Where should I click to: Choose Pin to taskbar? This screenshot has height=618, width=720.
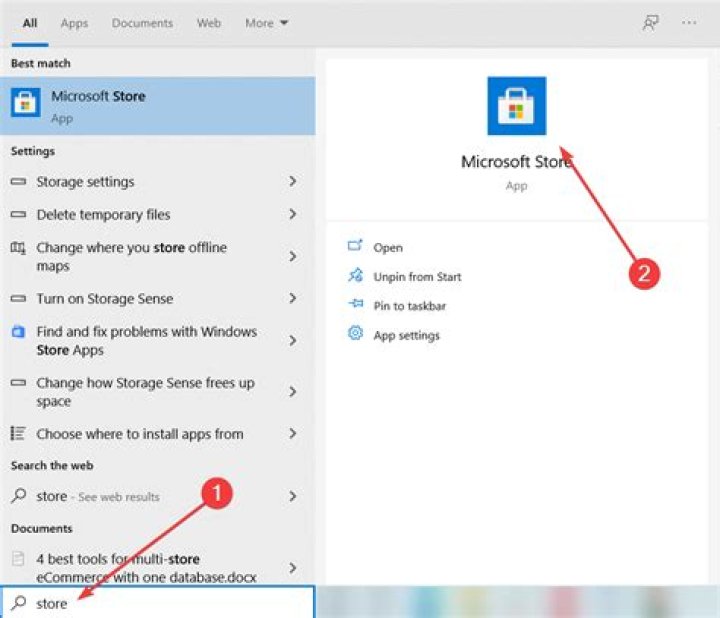(410, 306)
